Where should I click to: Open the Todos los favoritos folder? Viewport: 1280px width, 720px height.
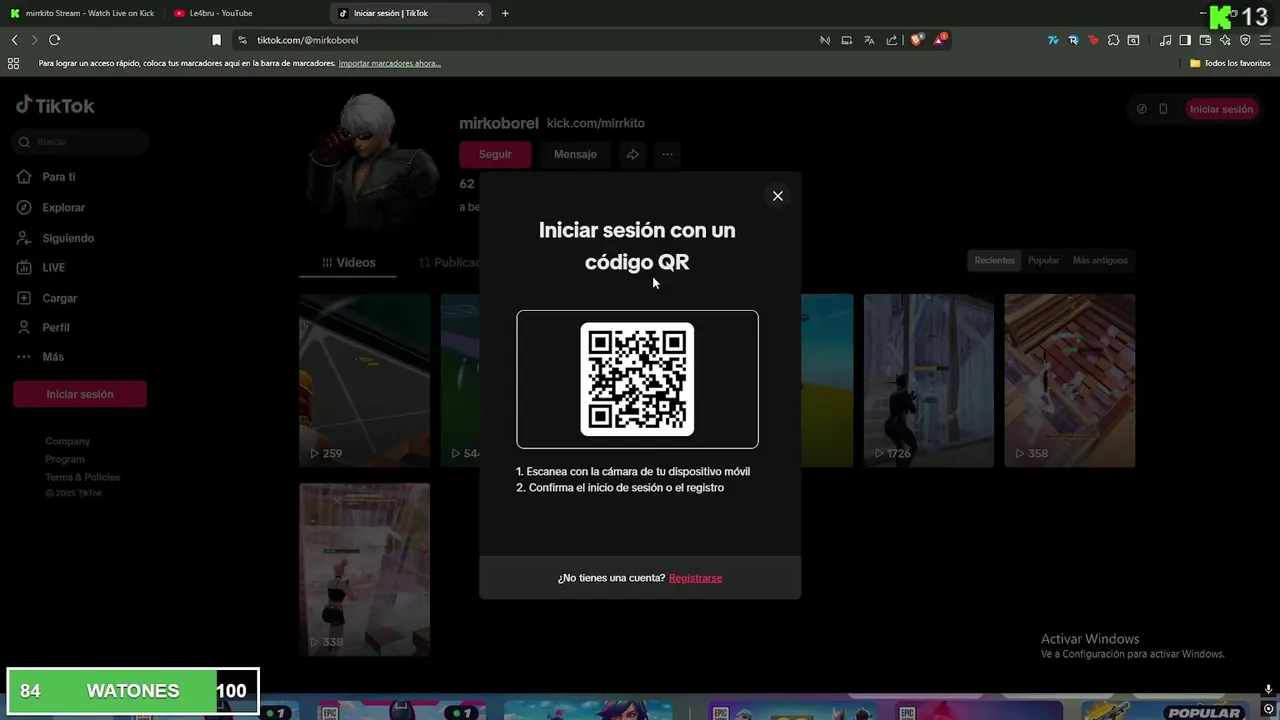(x=1230, y=63)
